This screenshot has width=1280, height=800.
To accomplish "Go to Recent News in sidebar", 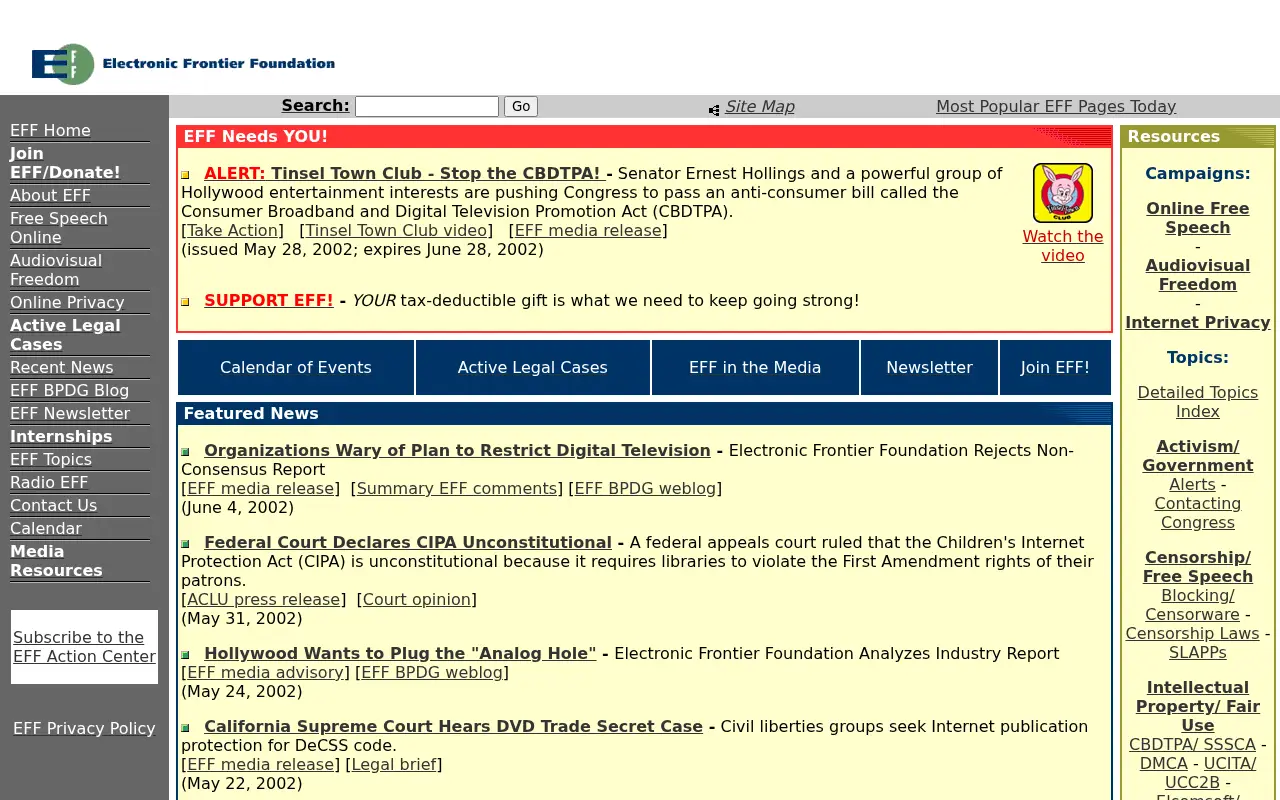I will pyautogui.click(x=62, y=367).
